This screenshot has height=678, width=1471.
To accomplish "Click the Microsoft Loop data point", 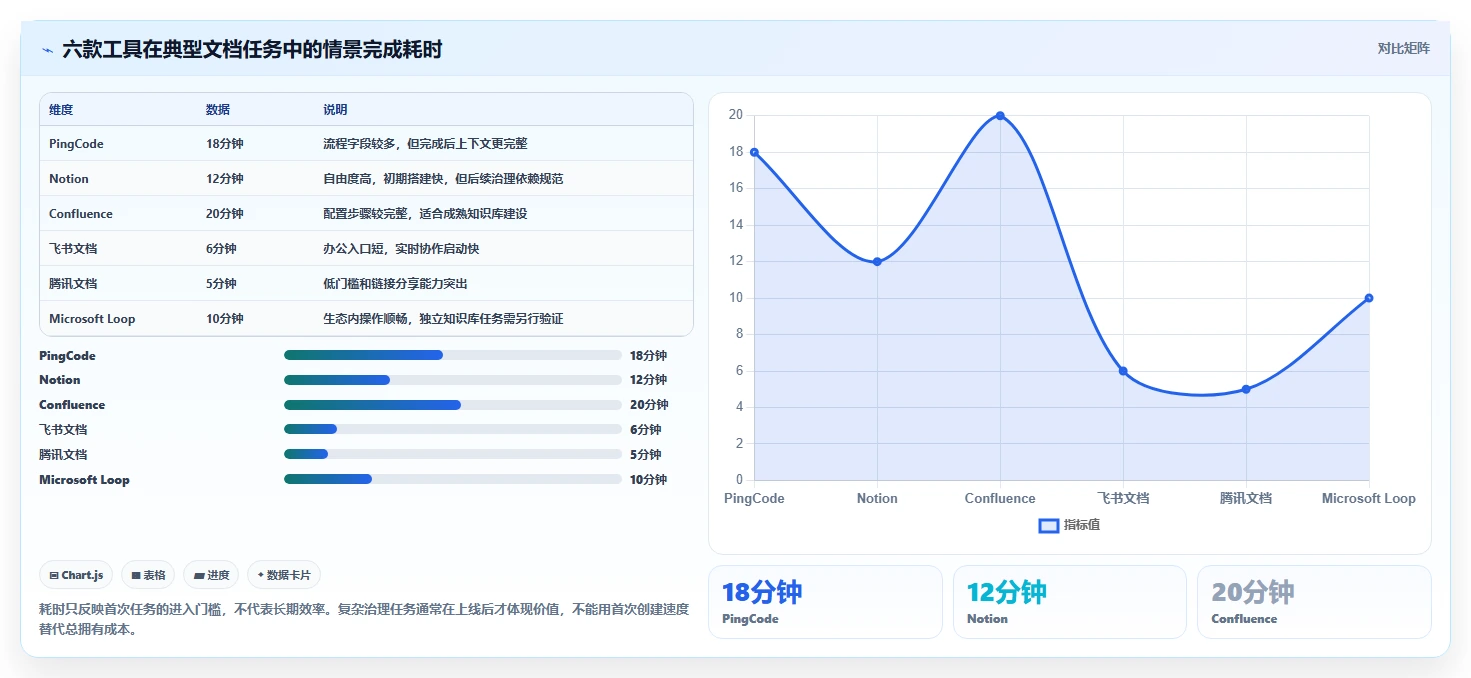I will 1369,298.
